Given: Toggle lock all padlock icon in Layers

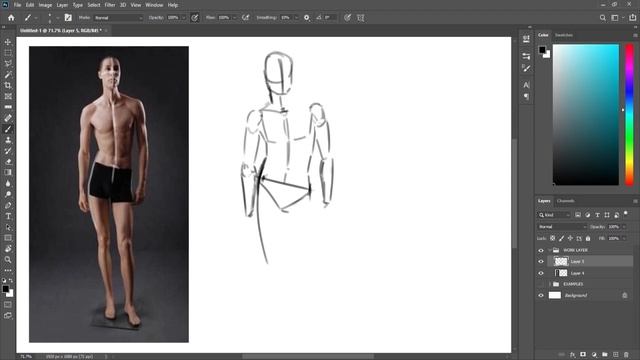Looking at the screenshot, I should coord(588,238).
